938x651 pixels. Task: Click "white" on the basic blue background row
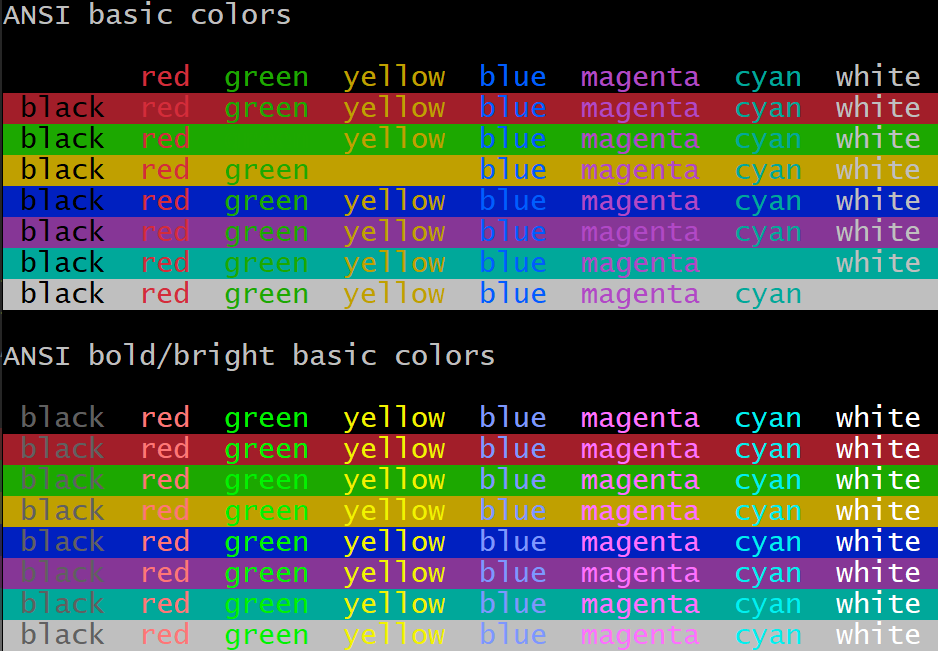pyautogui.click(x=877, y=201)
